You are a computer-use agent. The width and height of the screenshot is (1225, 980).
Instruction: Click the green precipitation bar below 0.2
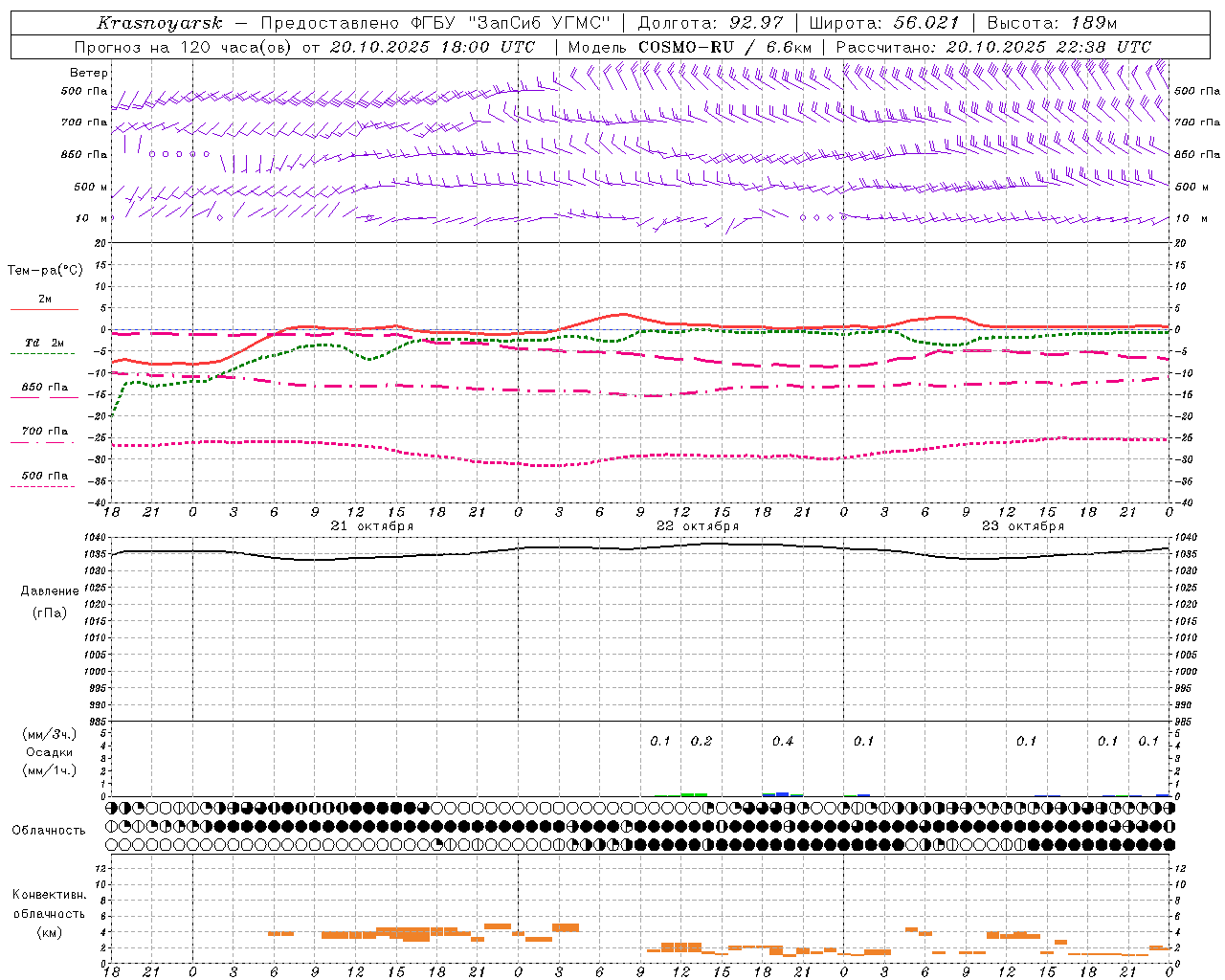[694, 794]
